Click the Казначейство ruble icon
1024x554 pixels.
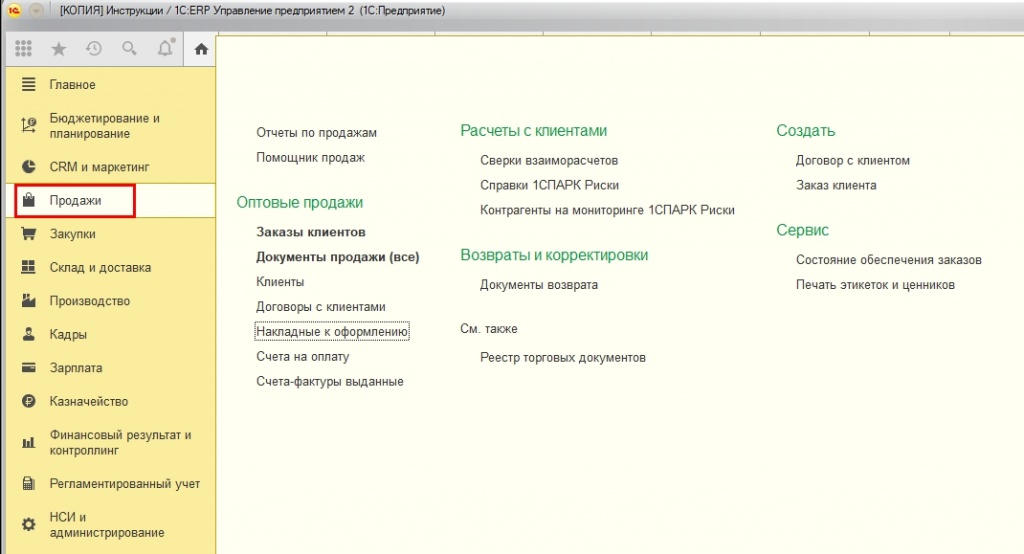click(x=29, y=401)
